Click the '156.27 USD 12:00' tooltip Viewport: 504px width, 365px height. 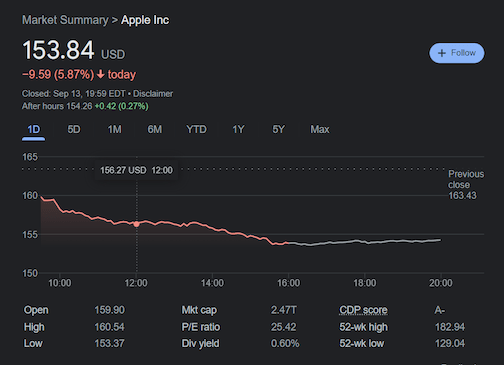136,170
